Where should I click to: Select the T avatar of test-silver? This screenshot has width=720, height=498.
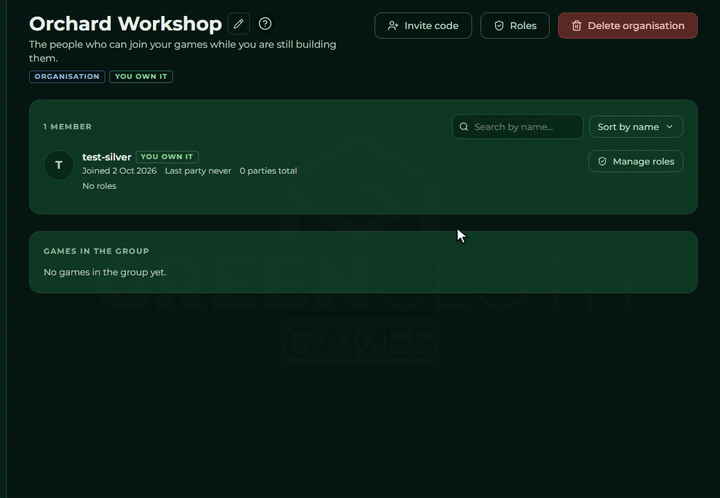point(59,165)
